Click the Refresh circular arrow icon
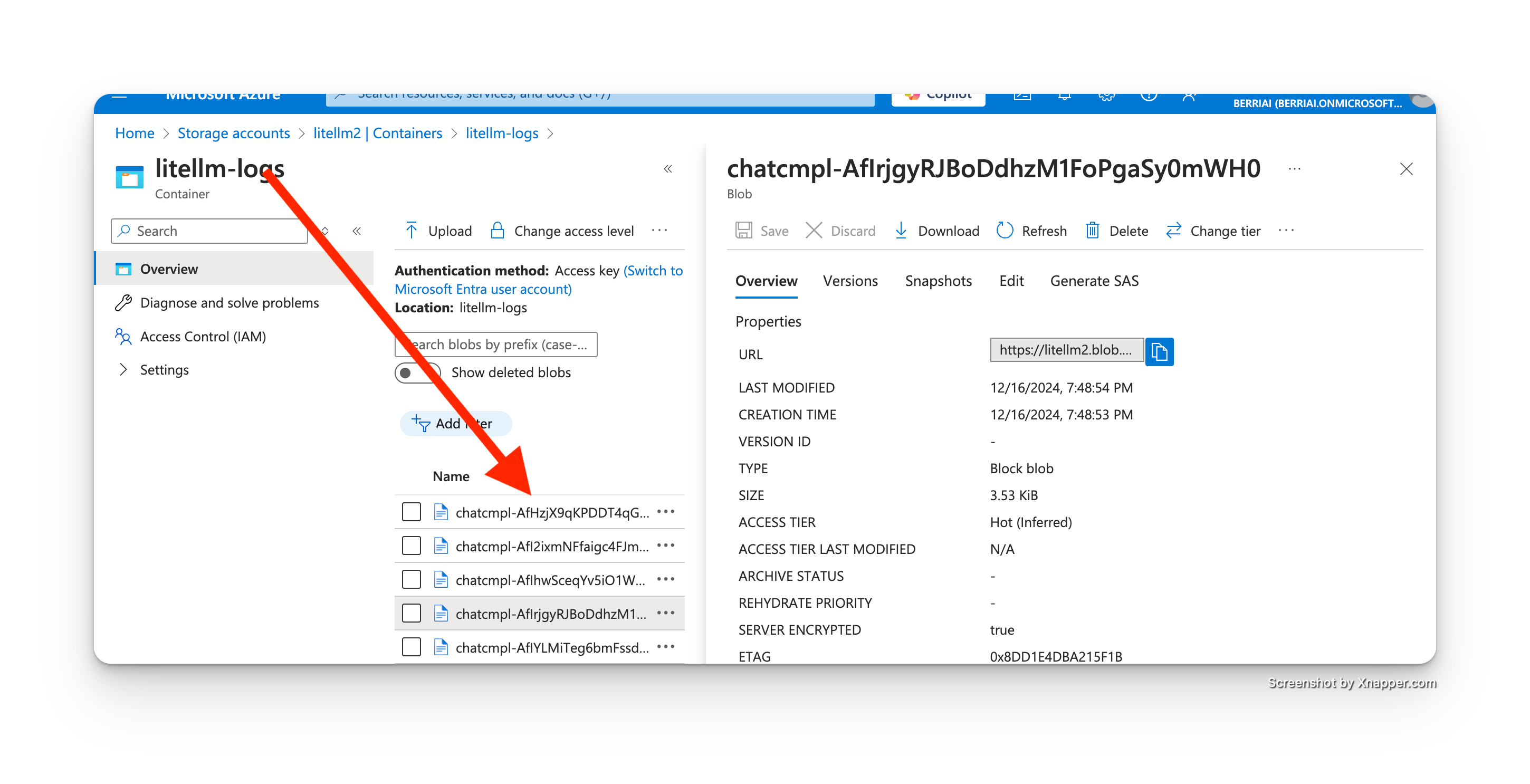This screenshot has width=1530, height=784. pos(1005,231)
